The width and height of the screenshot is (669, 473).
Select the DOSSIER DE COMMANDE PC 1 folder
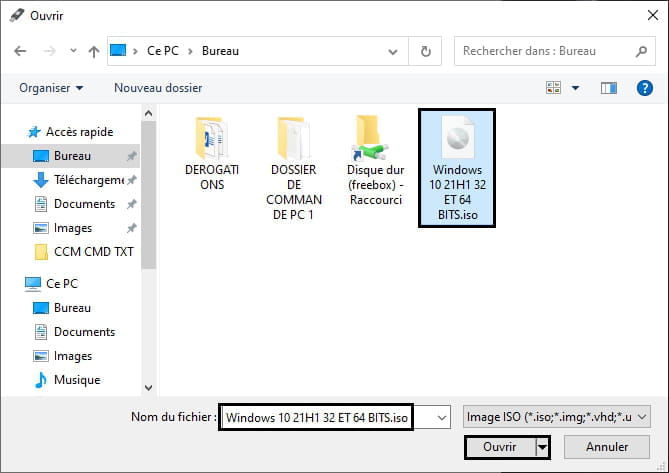pyautogui.click(x=294, y=168)
